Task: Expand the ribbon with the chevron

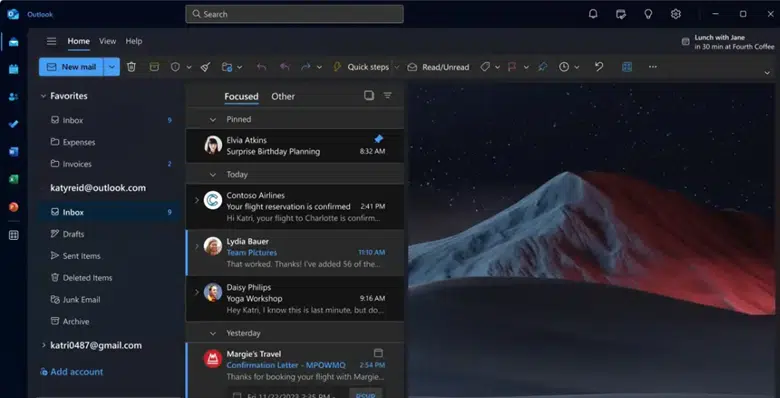Action: pyautogui.click(x=767, y=73)
